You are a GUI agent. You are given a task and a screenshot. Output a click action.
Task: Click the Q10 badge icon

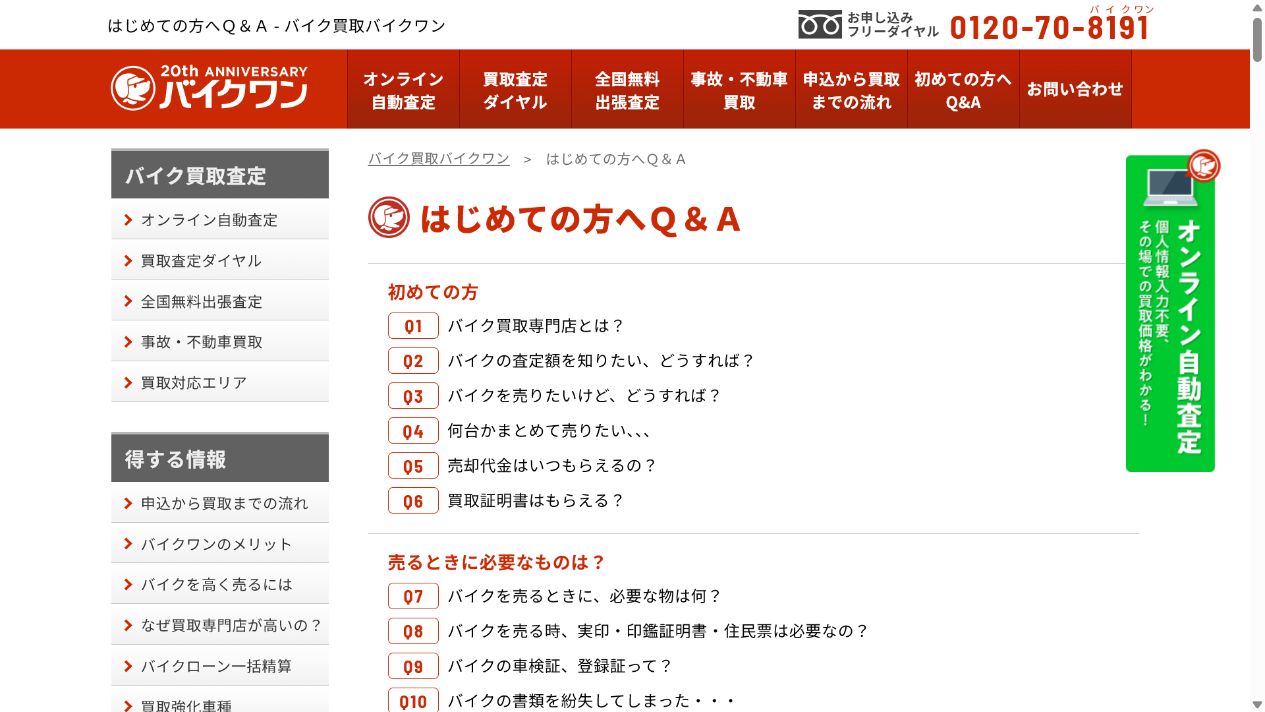click(413, 701)
